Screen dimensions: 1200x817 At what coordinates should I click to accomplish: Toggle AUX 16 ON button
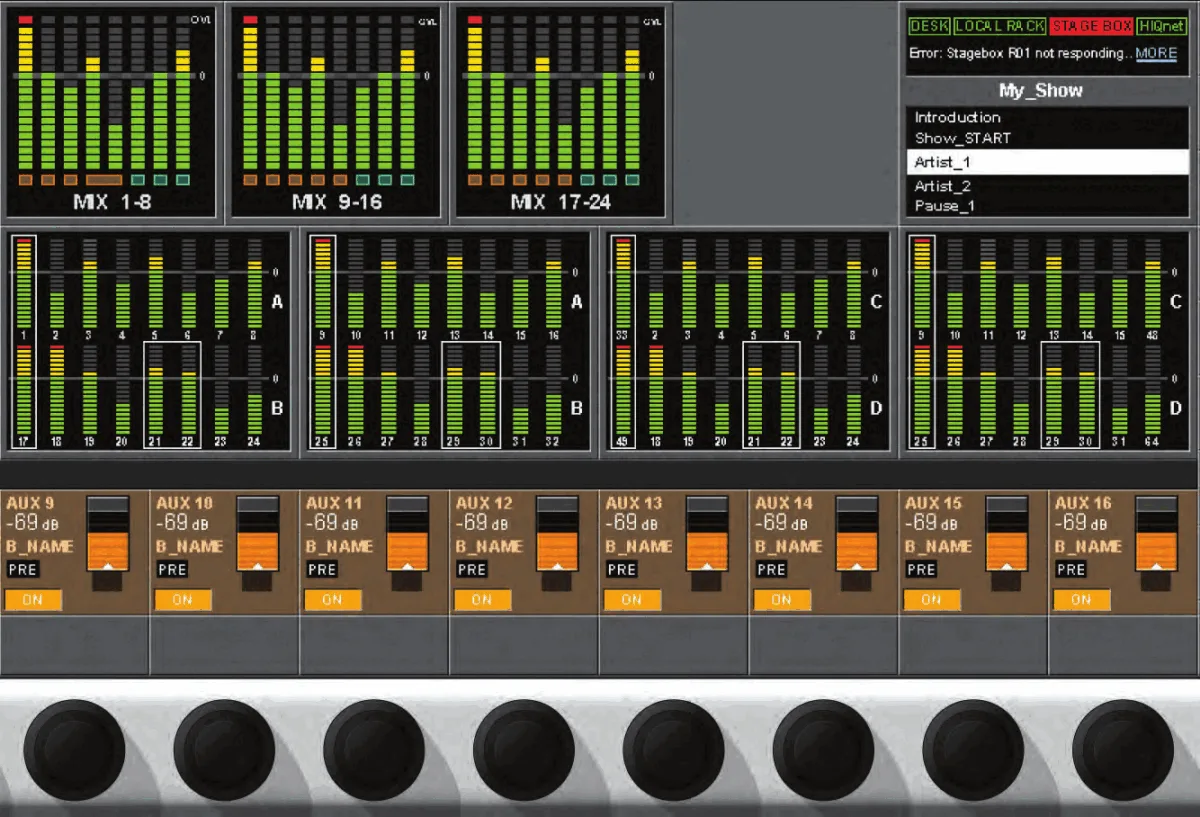coord(1082,600)
